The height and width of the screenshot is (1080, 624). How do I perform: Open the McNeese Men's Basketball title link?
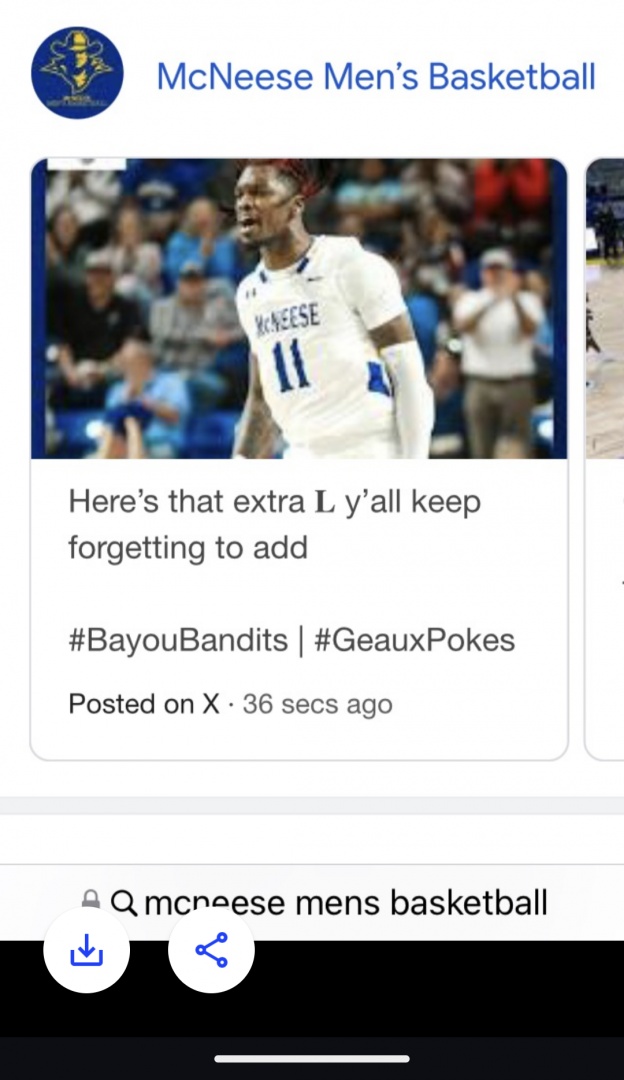376,76
